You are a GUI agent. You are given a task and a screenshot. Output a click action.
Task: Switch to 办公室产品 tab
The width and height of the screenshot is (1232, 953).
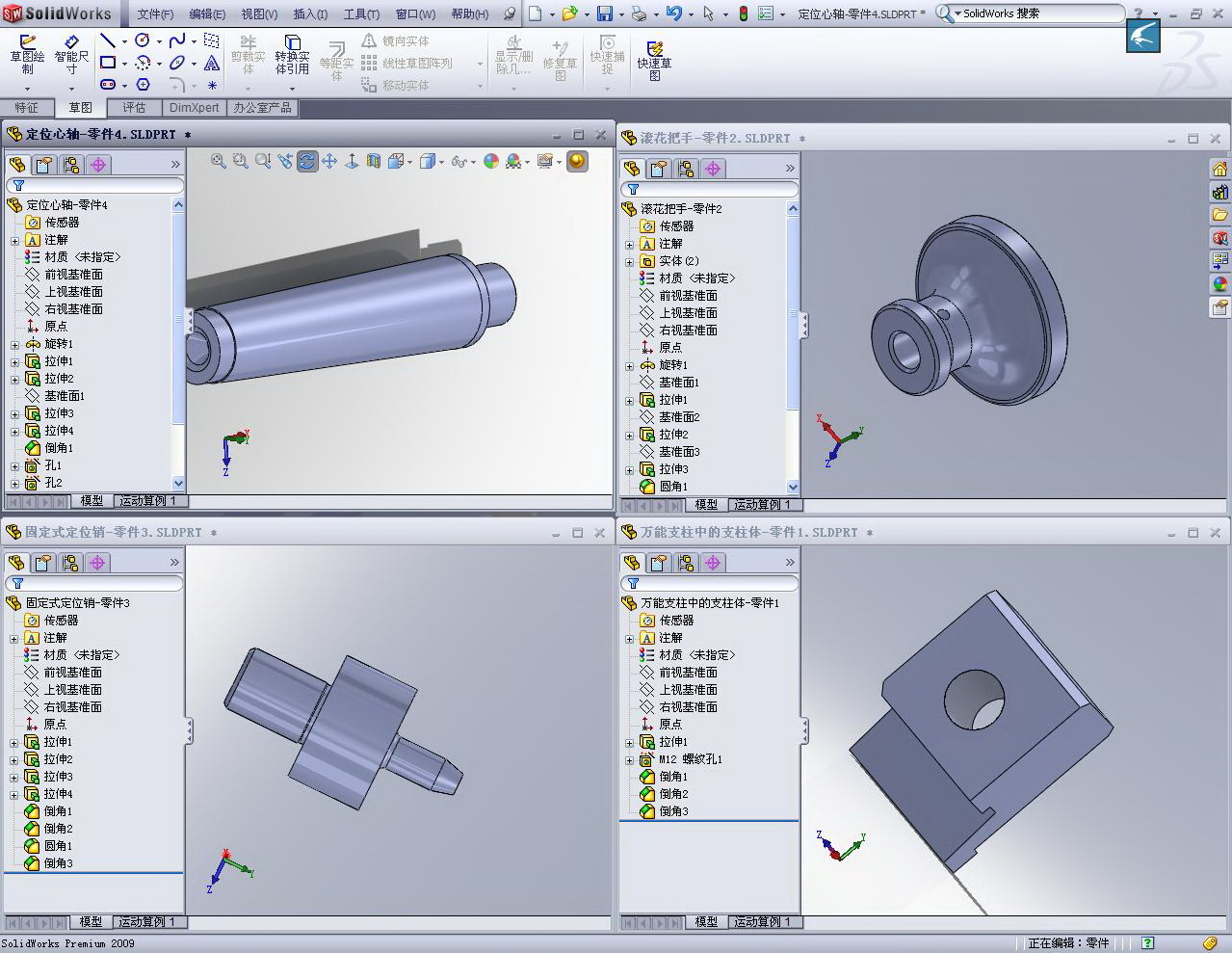point(262,108)
